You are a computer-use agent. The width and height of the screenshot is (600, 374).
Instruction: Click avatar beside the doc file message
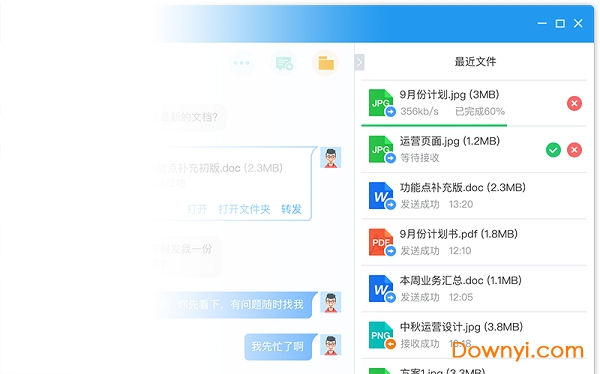[331, 157]
